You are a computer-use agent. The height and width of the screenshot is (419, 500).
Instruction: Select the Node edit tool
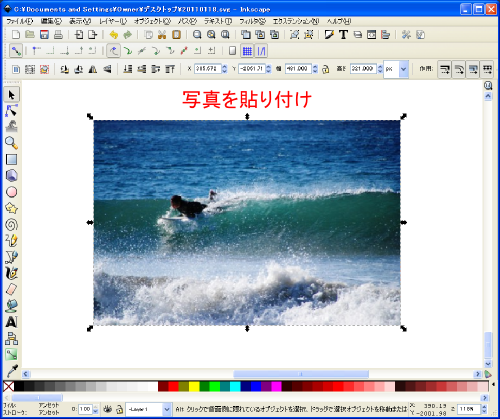pos(12,111)
